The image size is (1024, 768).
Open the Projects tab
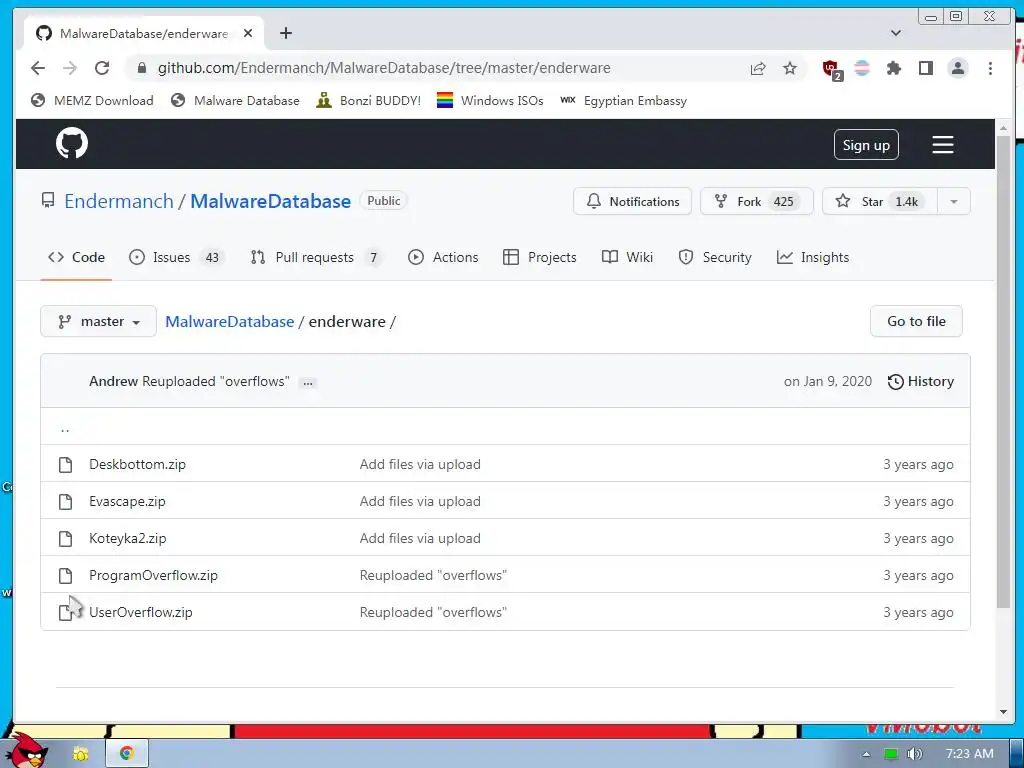tap(539, 257)
